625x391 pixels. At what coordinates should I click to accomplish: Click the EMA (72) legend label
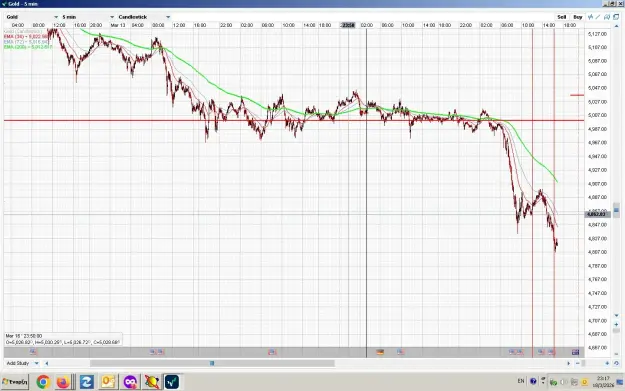pos(26,41)
